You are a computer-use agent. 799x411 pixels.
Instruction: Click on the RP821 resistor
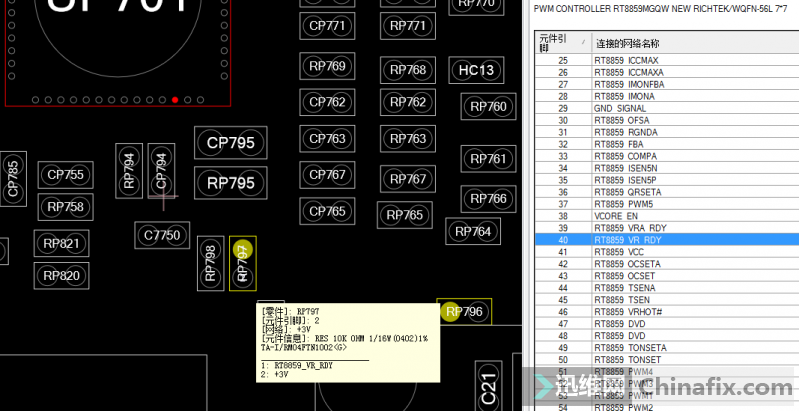click(x=61, y=243)
